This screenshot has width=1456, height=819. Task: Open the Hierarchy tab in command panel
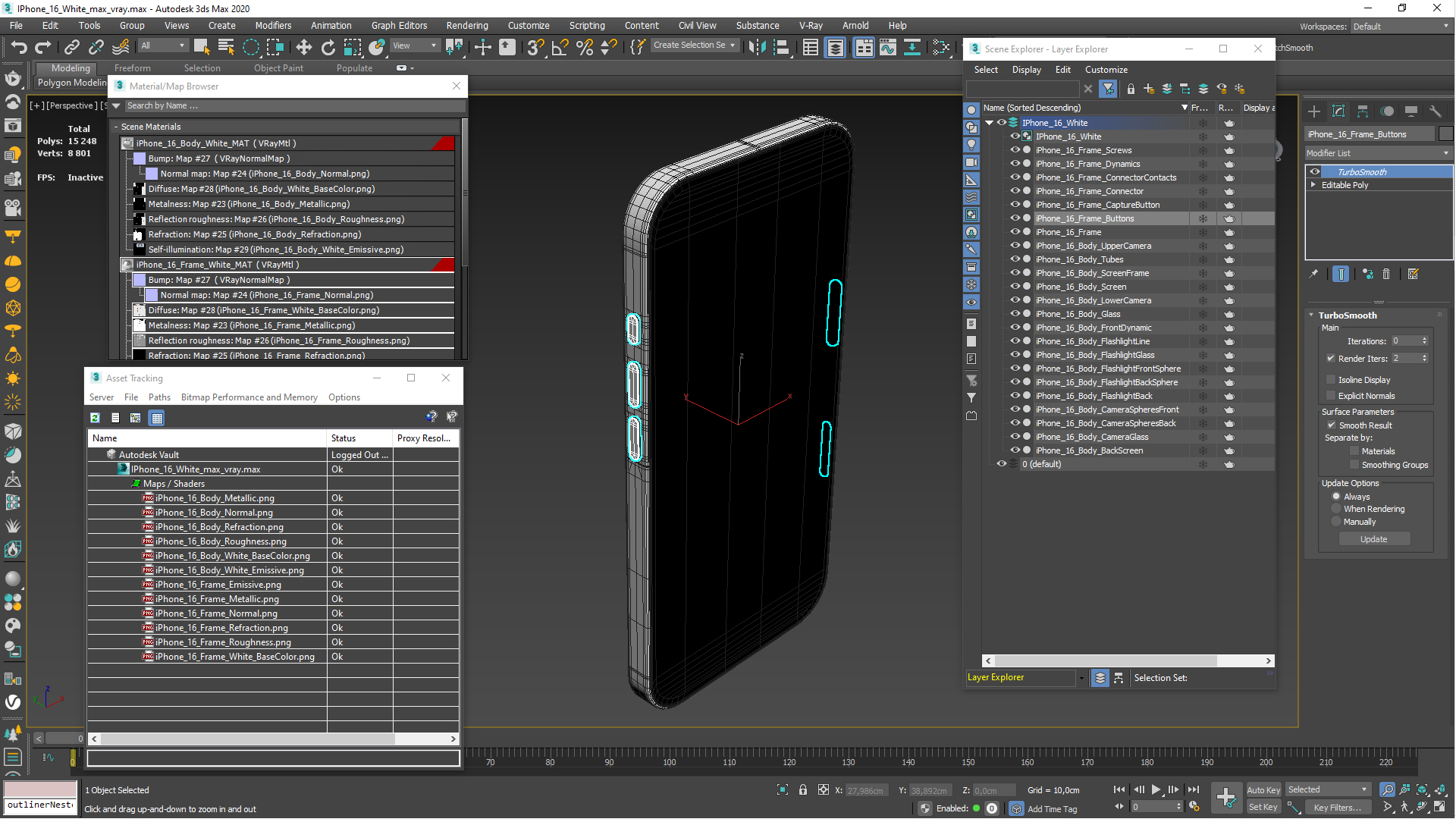pyautogui.click(x=1363, y=111)
